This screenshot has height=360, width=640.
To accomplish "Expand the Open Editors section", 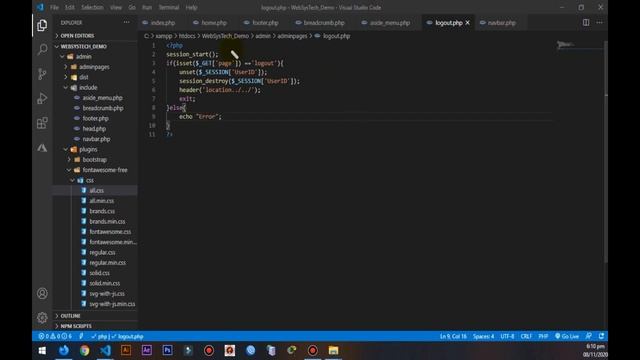I will [77, 36].
